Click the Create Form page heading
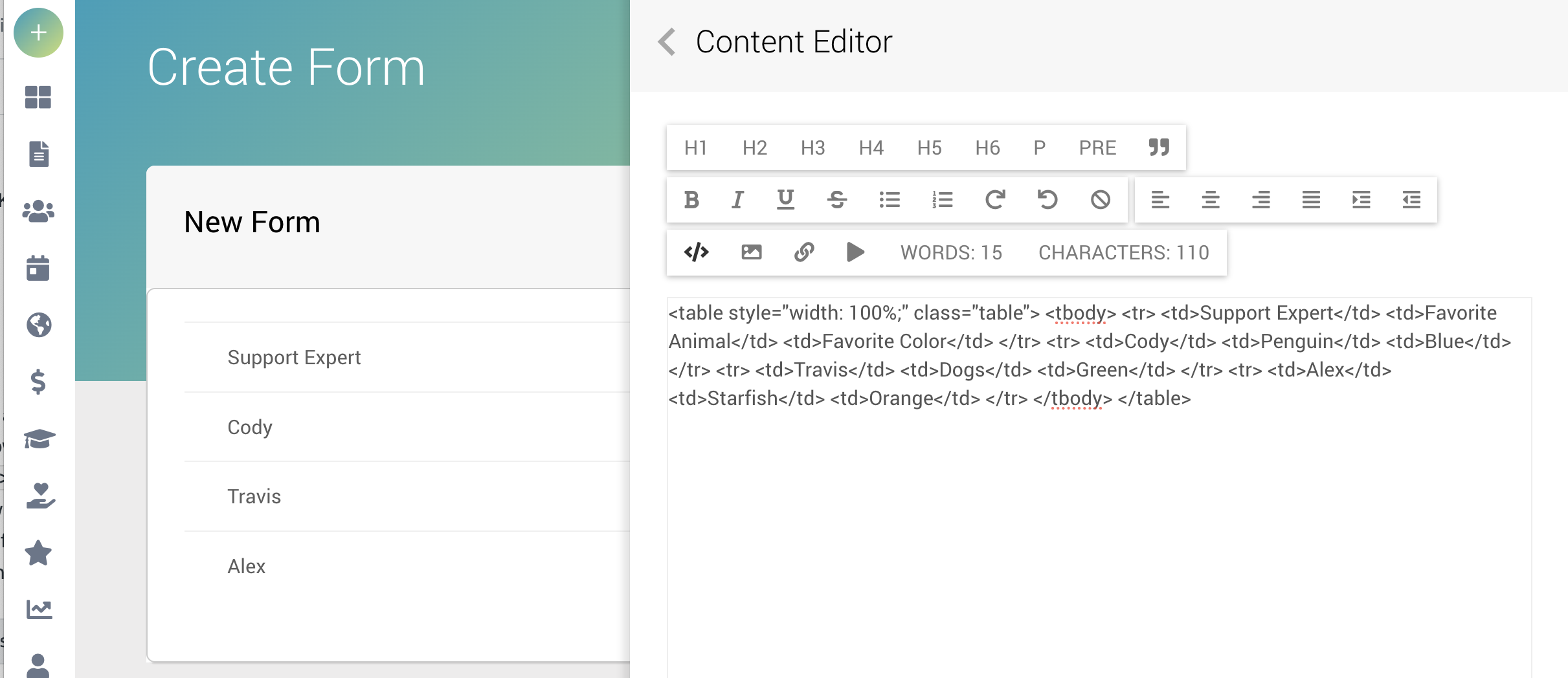The width and height of the screenshot is (1568, 678). [x=286, y=67]
